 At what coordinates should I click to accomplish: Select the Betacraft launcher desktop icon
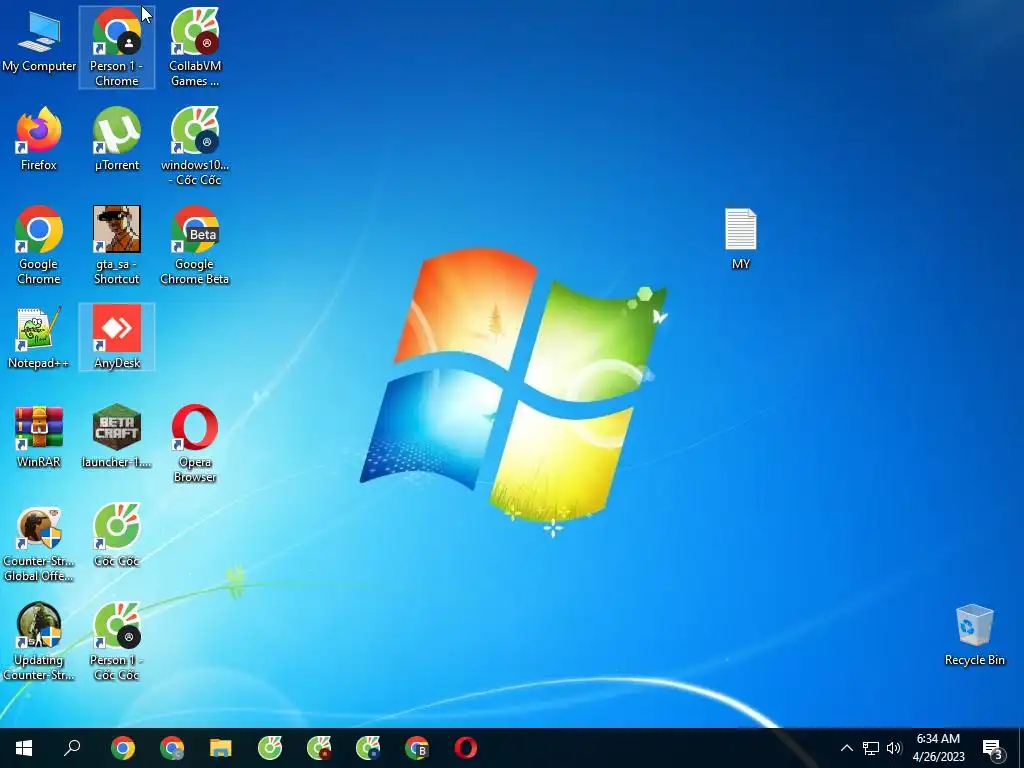pos(116,436)
